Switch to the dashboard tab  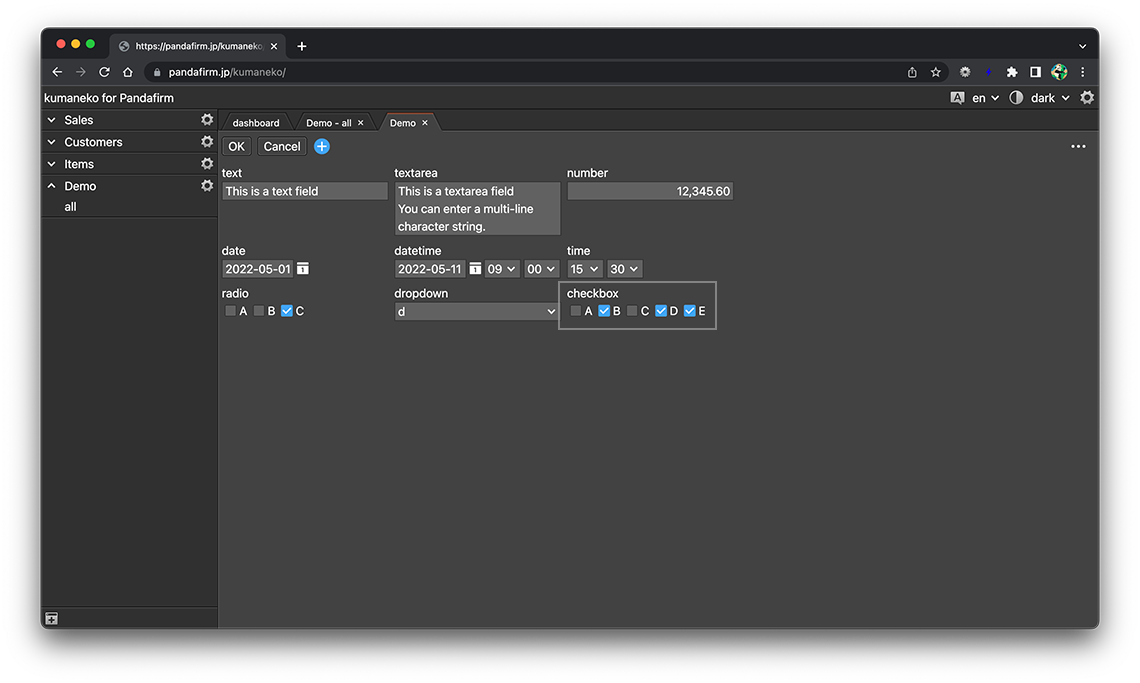point(256,123)
